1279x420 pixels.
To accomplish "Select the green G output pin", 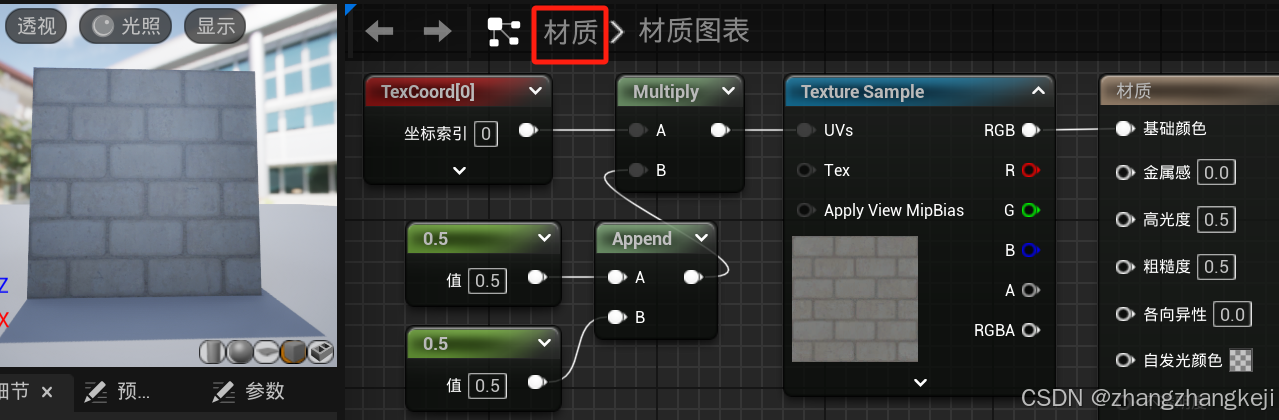I will coord(1031,210).
